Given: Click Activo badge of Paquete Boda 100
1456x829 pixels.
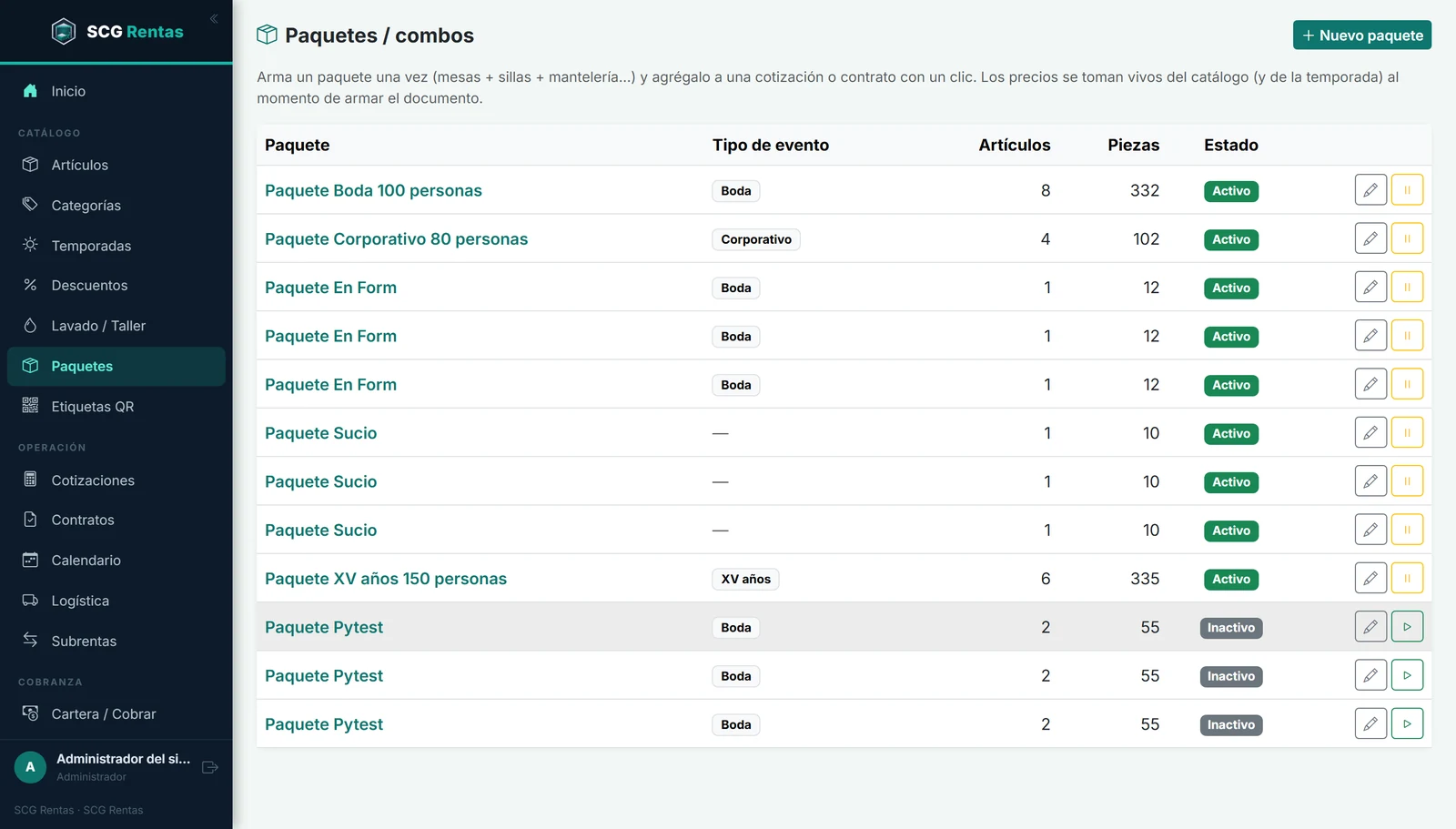Looking at the screenshot, I should click(x=1231, y=191).
